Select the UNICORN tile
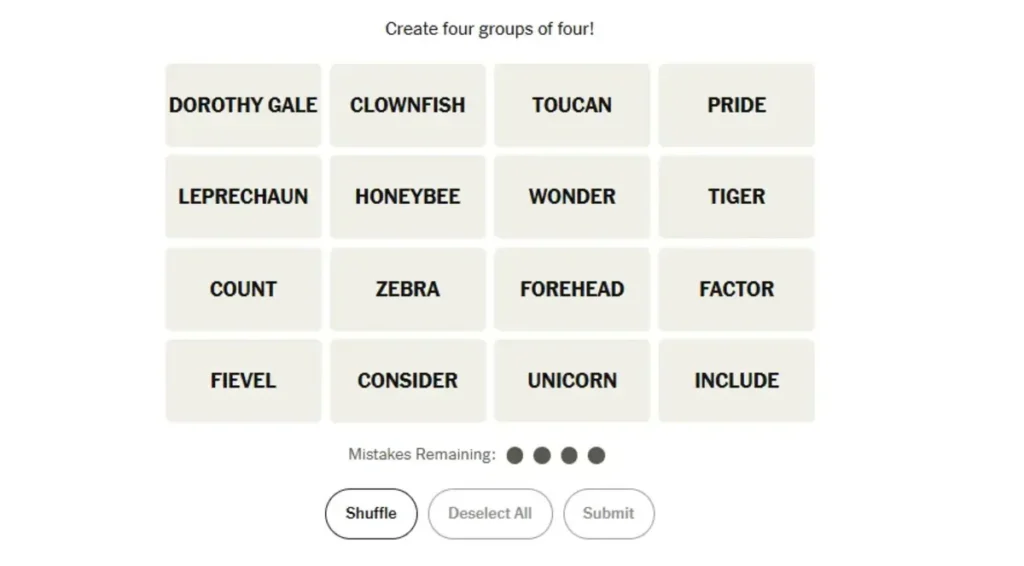Screen dimensions: 1024x566 (x=572, y=381)
